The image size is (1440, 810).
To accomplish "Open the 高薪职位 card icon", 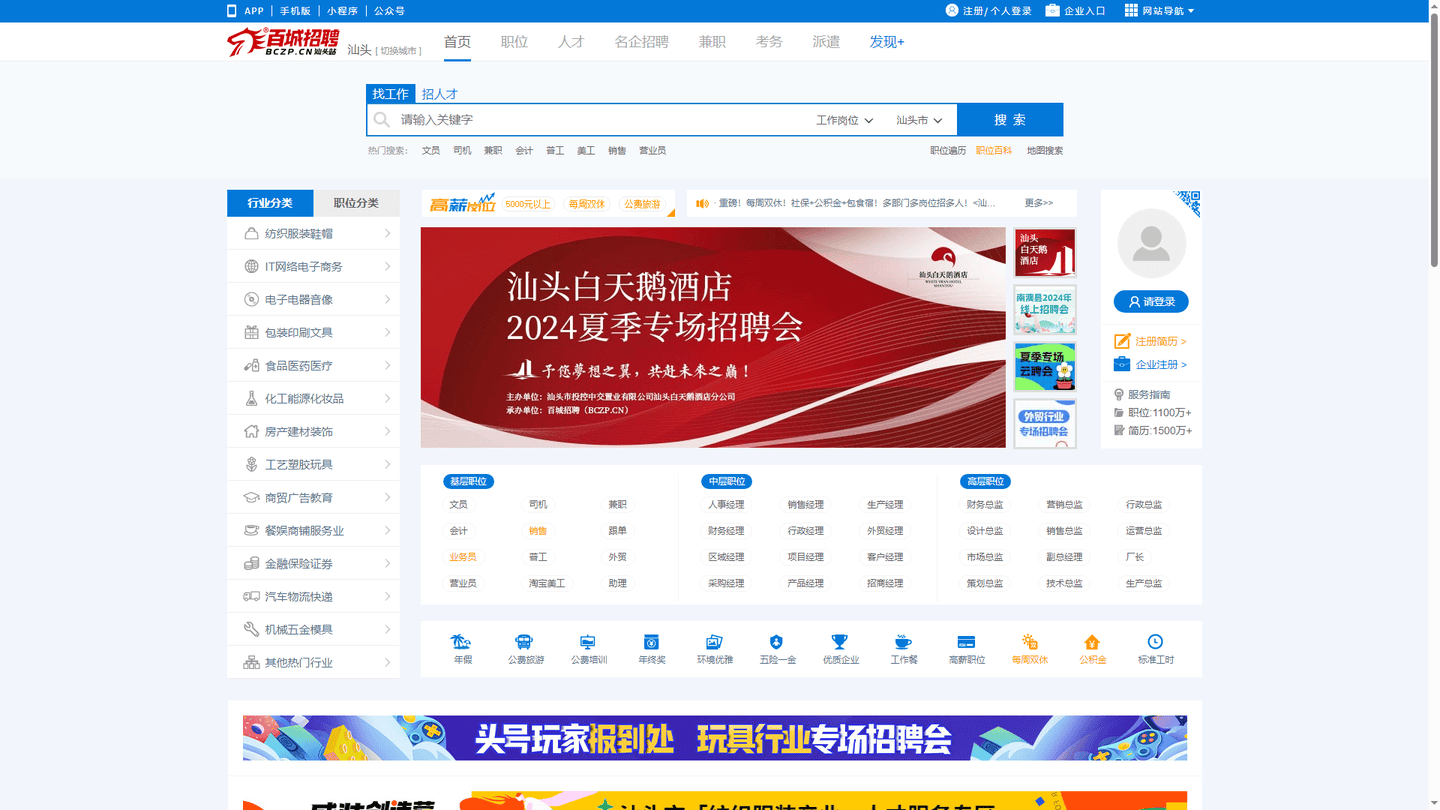I will 966,642.
